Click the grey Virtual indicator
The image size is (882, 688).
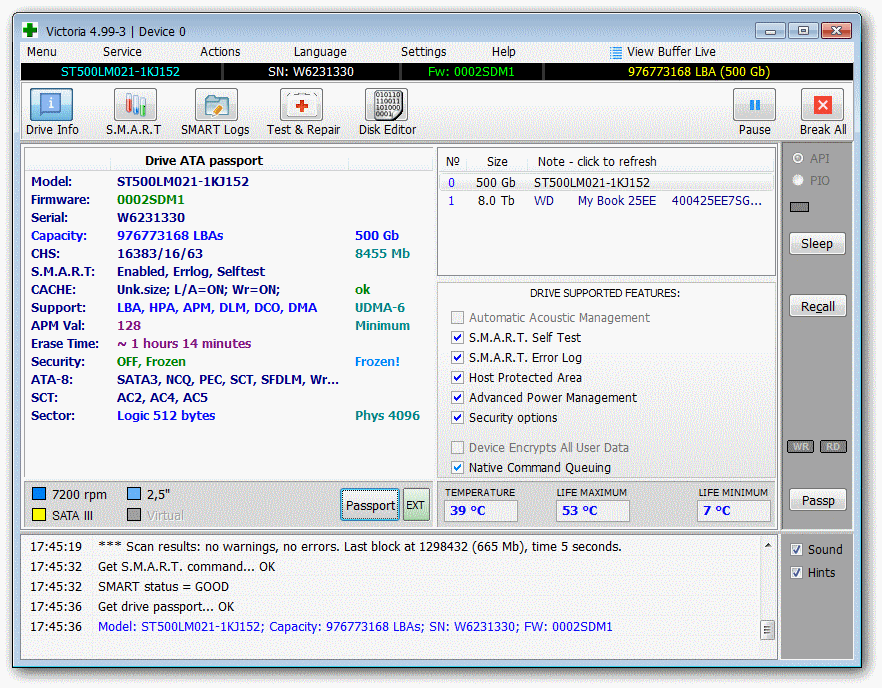click(x=134, y=515)
